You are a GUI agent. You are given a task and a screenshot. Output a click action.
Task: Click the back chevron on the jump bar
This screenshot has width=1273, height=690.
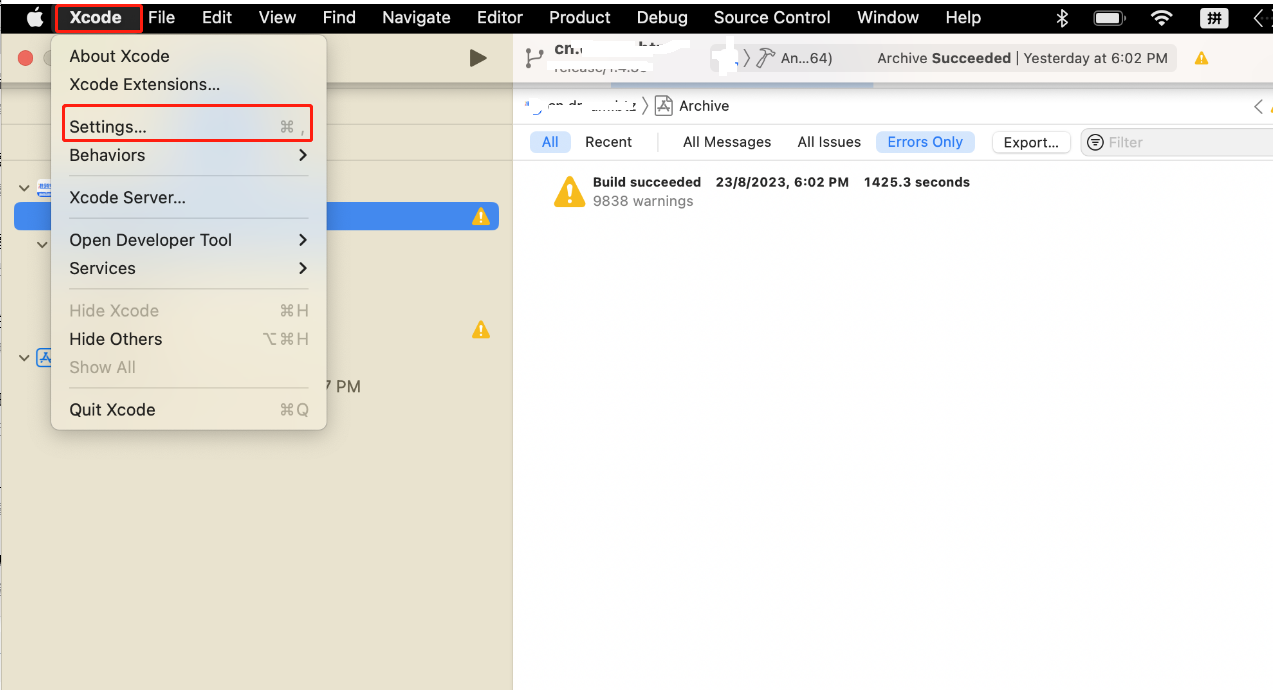(x=1258, y=106)
